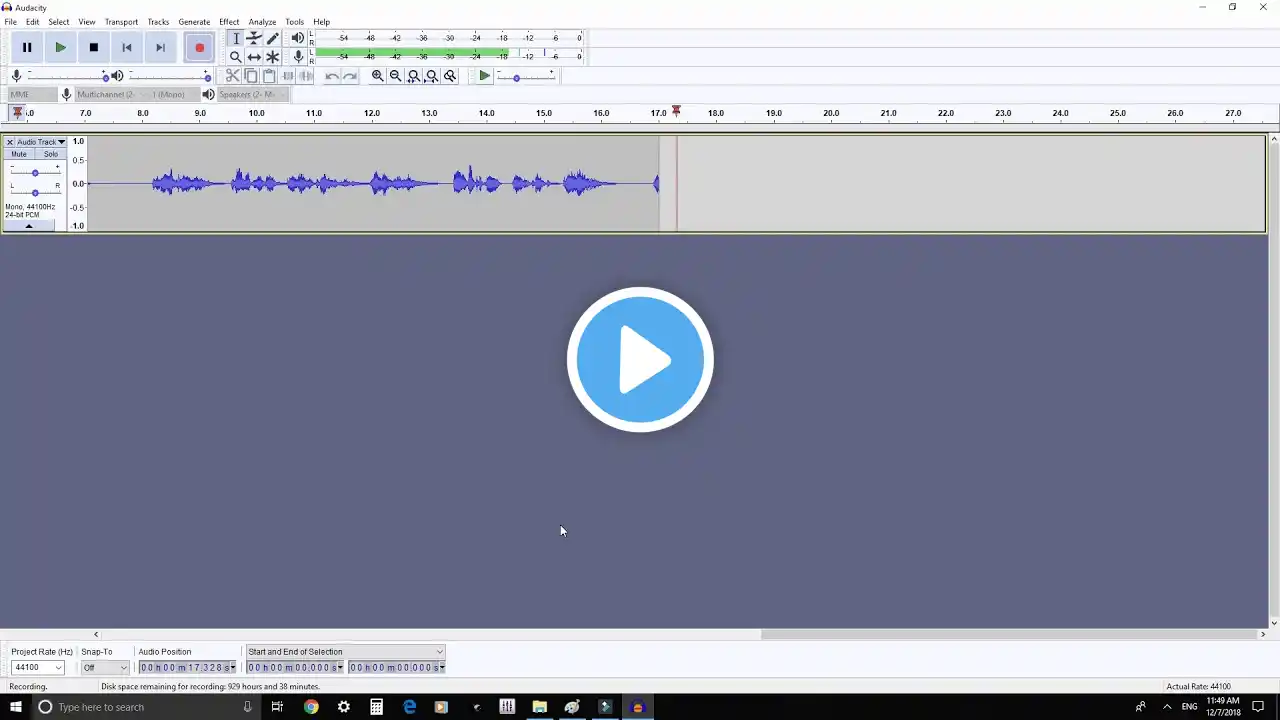This screenshot has height=720, width=1280.
Task: Open the Calculator from the taskbar
Action: (376, 707)
